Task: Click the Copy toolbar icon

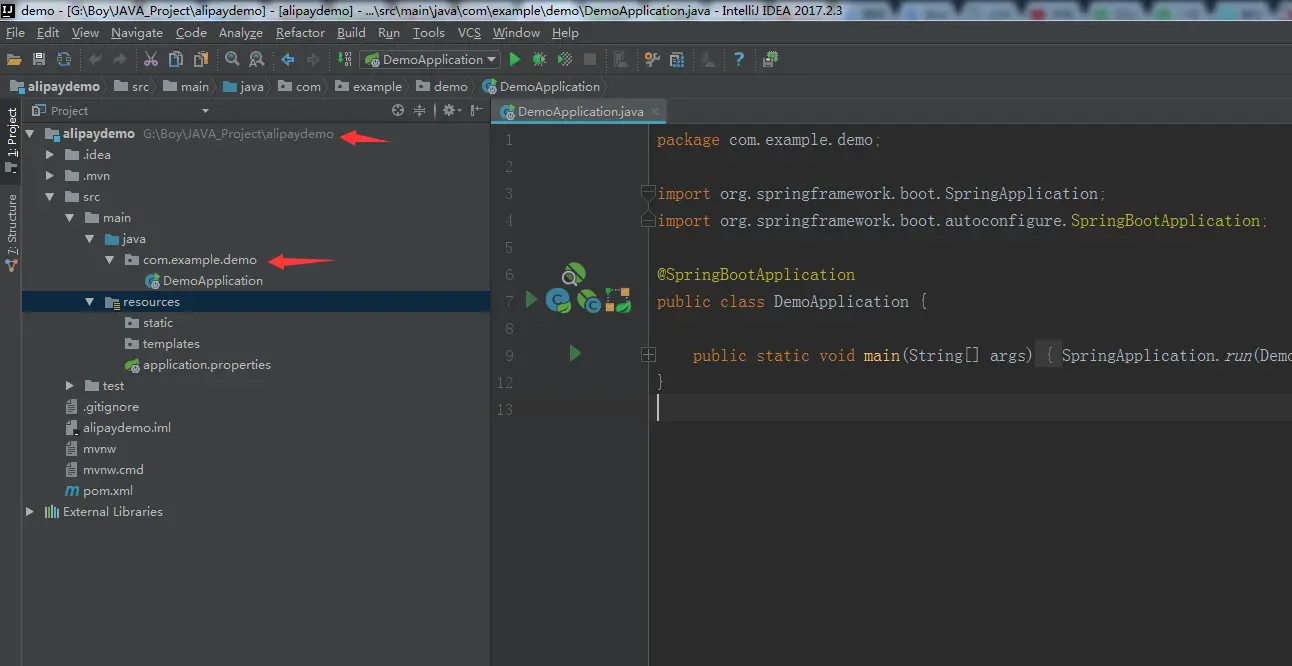Action: [176, 60]
